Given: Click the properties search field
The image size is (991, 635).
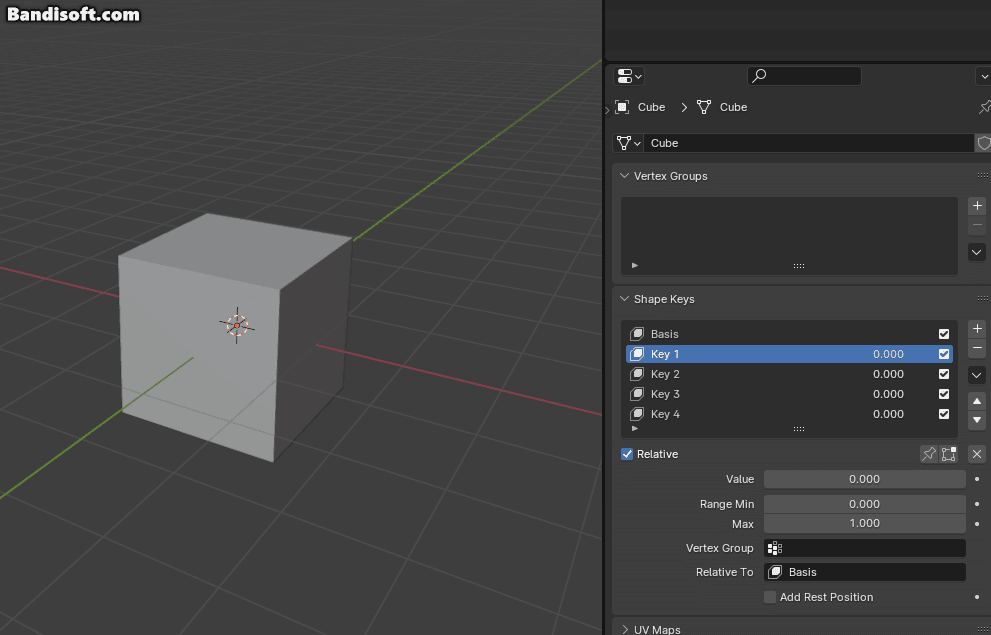Looking at the screenshot, I should [804, 76].
